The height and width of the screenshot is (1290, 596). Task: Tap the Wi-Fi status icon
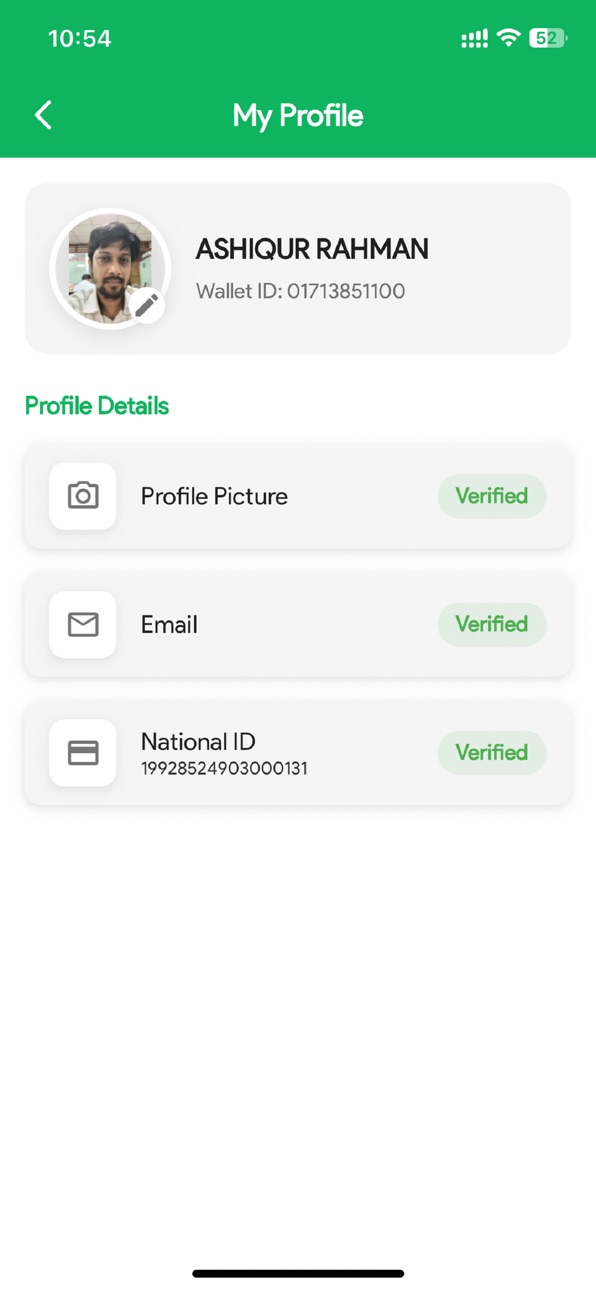coord(509,38)
